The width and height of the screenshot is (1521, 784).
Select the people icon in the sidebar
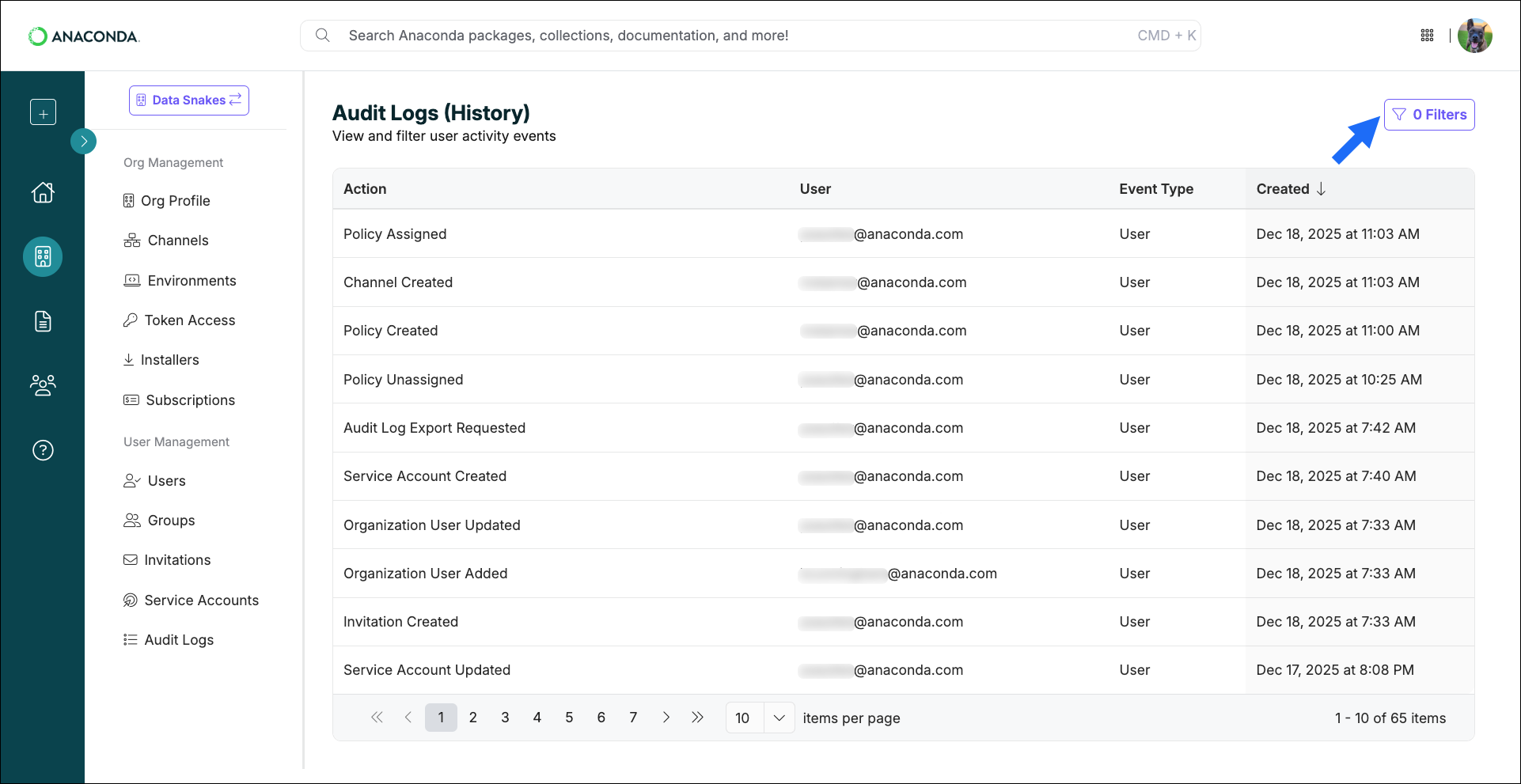(x=43, y=385)
